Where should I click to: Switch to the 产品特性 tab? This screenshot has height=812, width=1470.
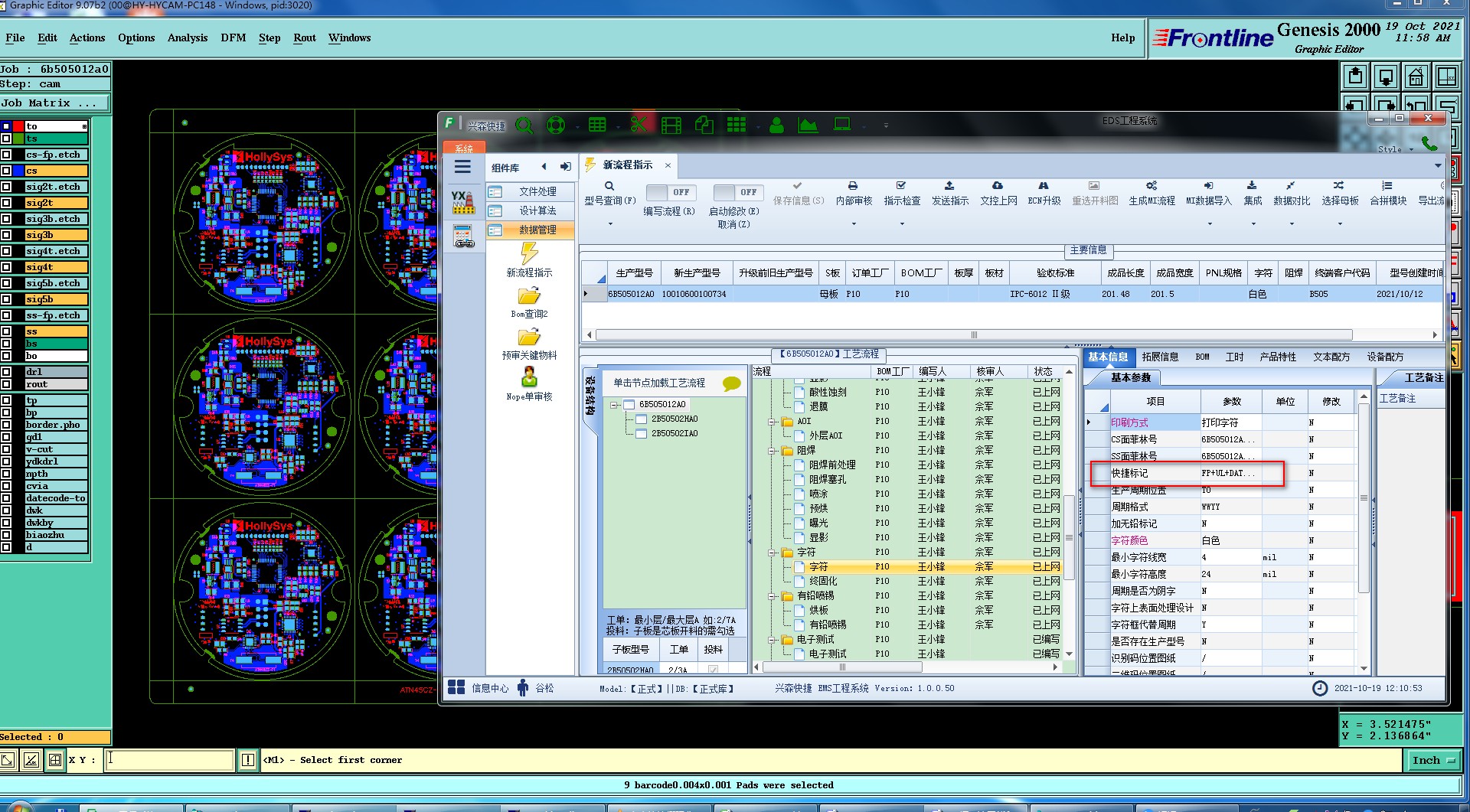[1278, 357]
